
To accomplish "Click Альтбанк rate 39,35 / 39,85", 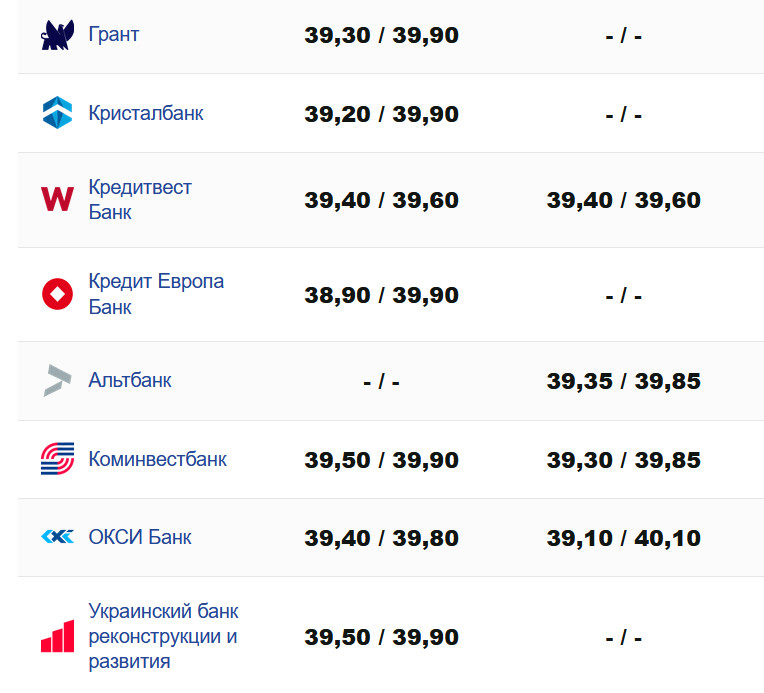I will (623, 381).
